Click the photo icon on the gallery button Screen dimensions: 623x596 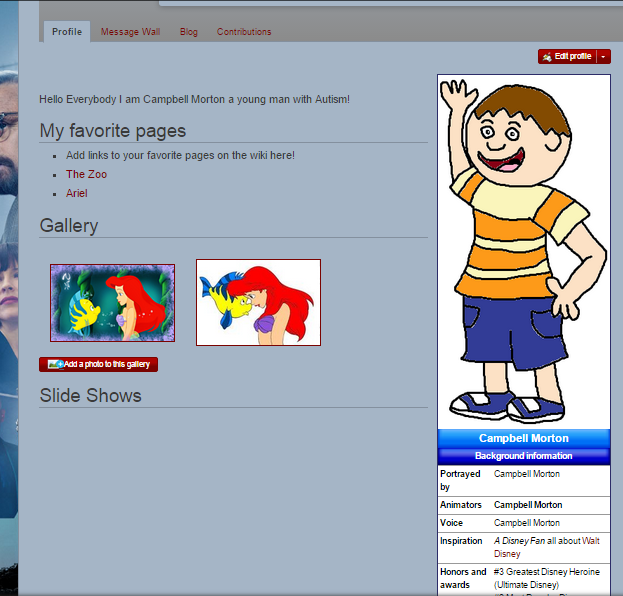pos(56,364)
